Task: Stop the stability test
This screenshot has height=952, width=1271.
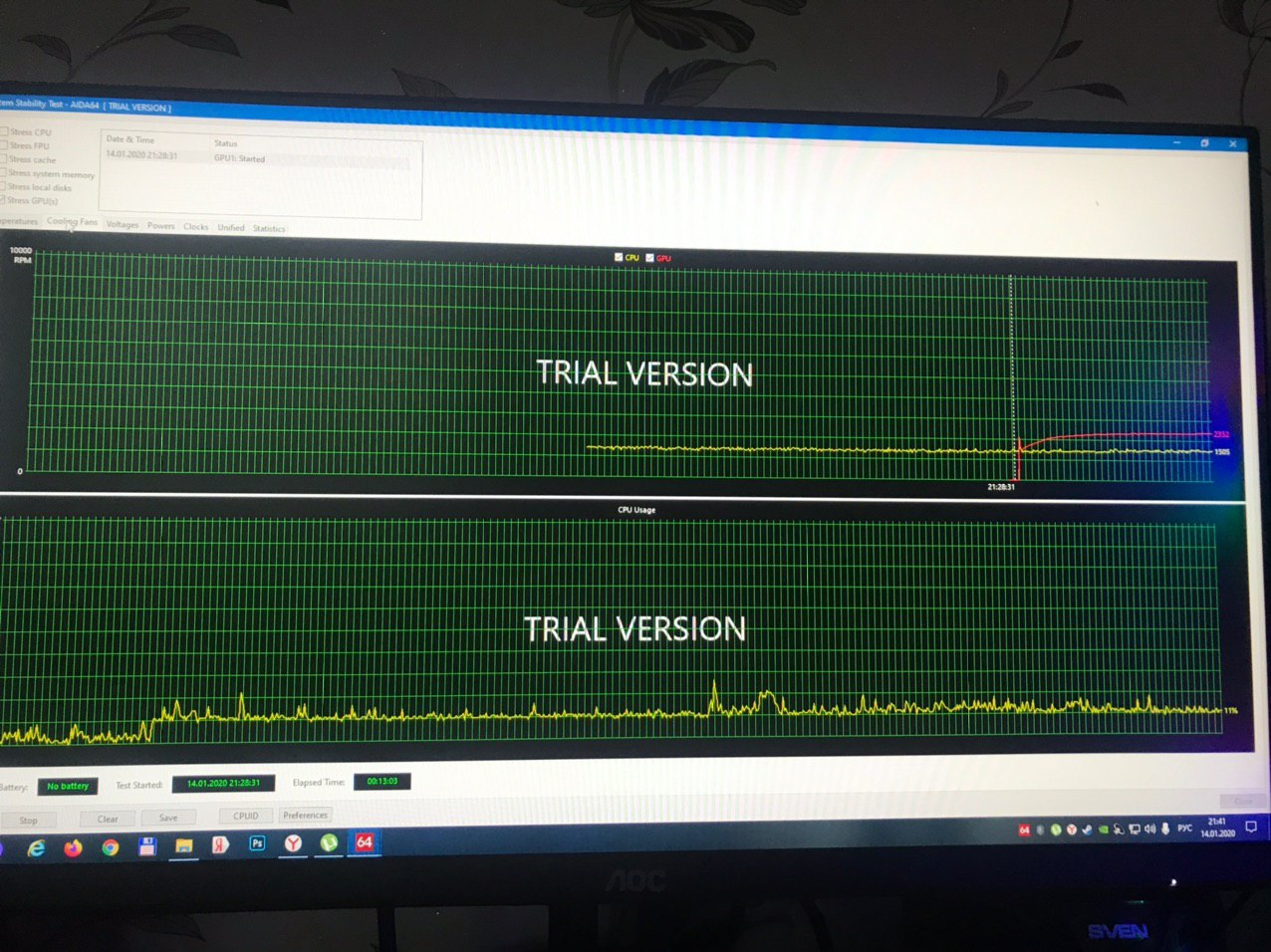Action: (x=28, y=821)
